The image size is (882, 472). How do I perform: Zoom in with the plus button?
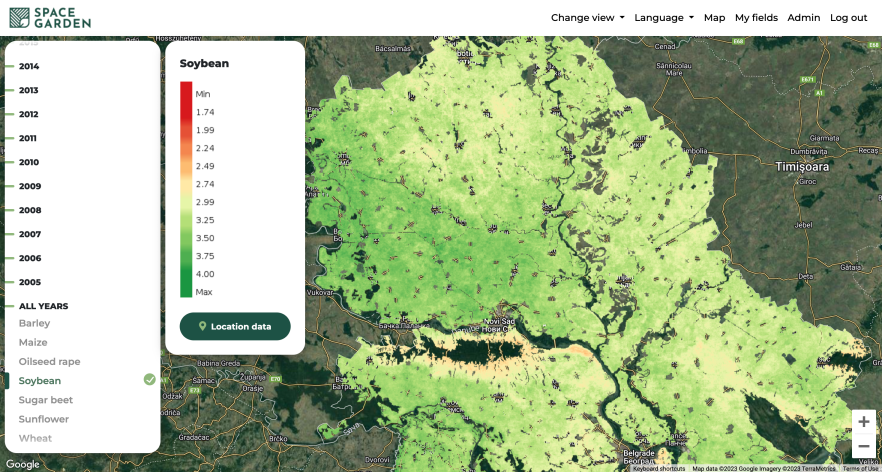[863, 422]
